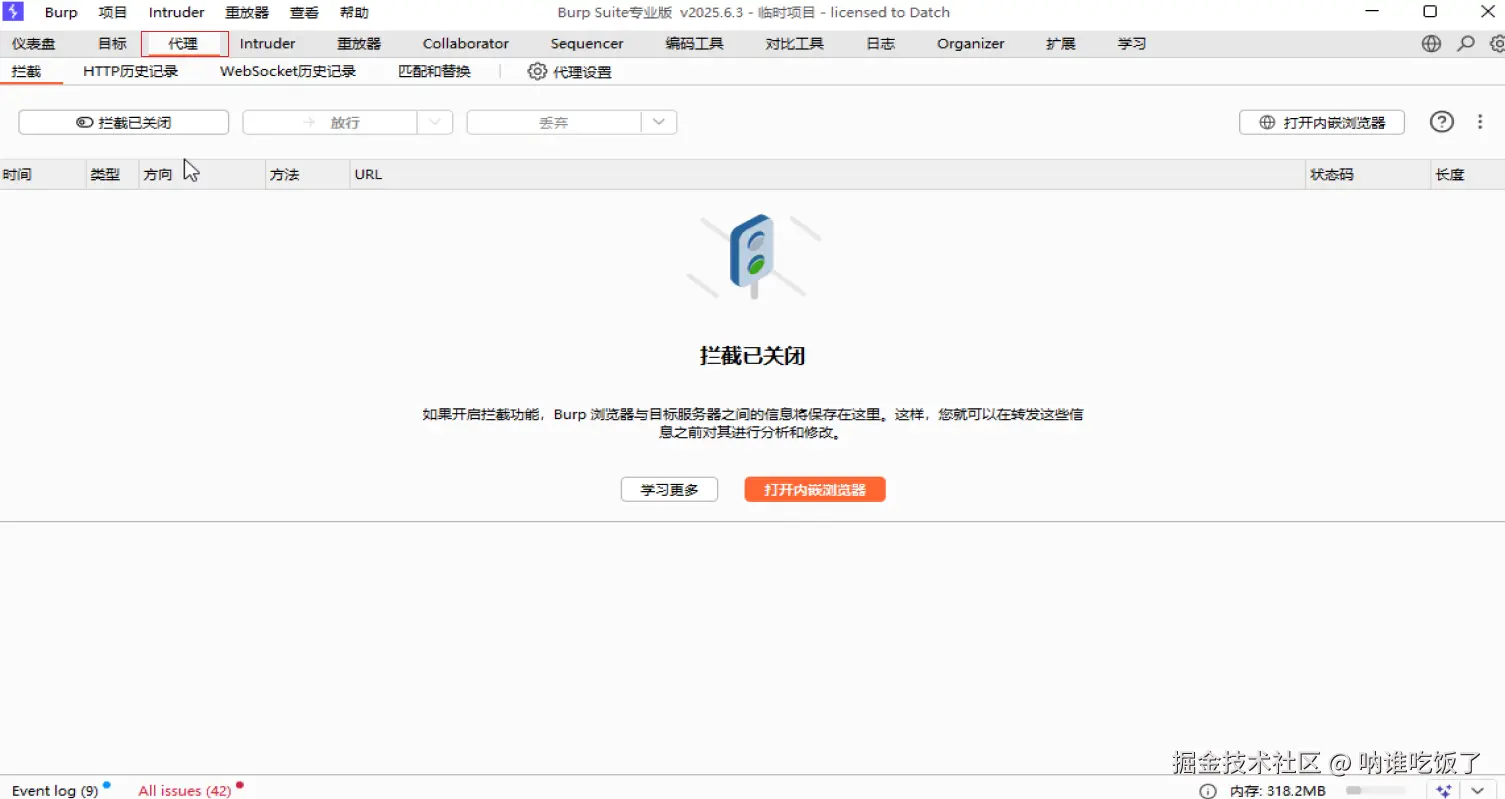Open the 项目 menu
This screenshot has height=799, width=1505.
tap(113, 13)
